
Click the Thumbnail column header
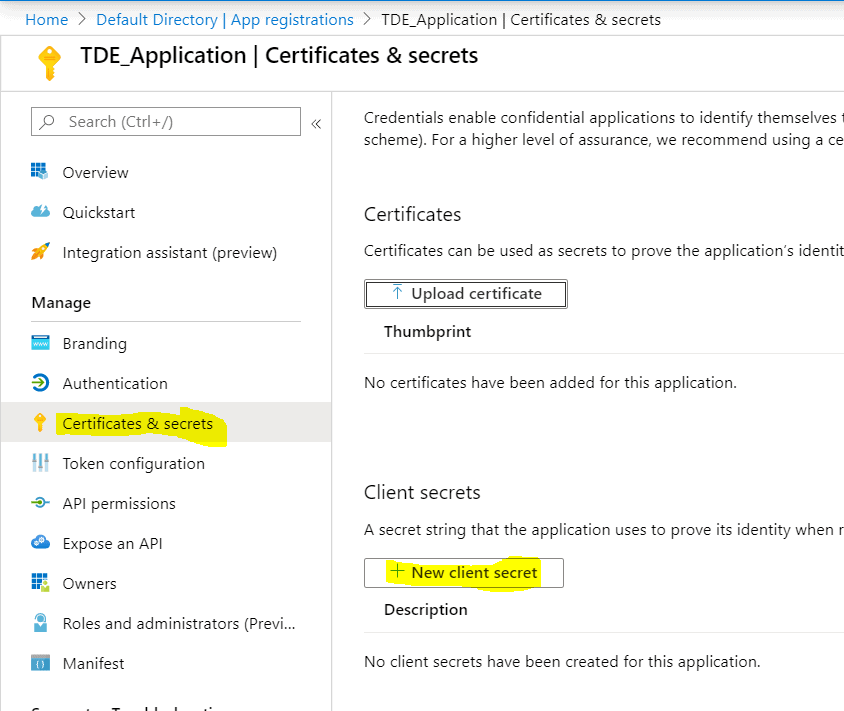point(427,332)
